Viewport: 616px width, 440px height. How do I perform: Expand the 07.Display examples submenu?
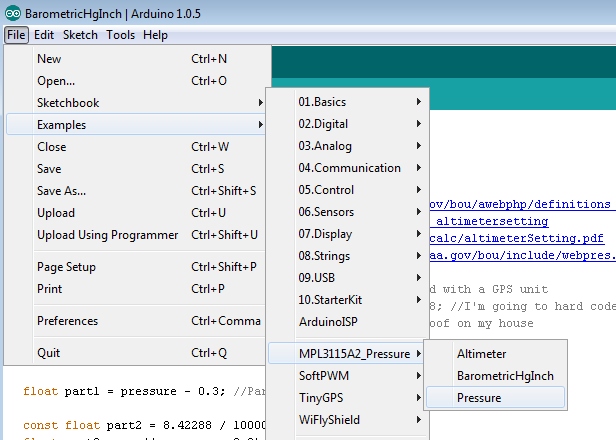pos(348,234)
